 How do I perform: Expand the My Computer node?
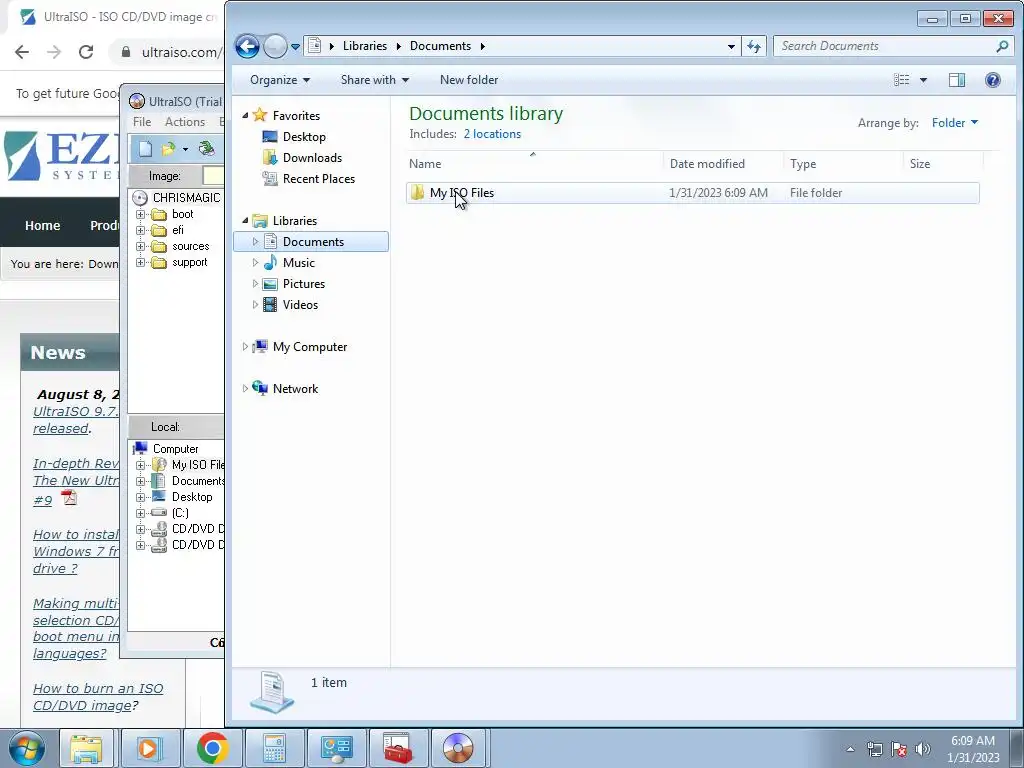246,347
